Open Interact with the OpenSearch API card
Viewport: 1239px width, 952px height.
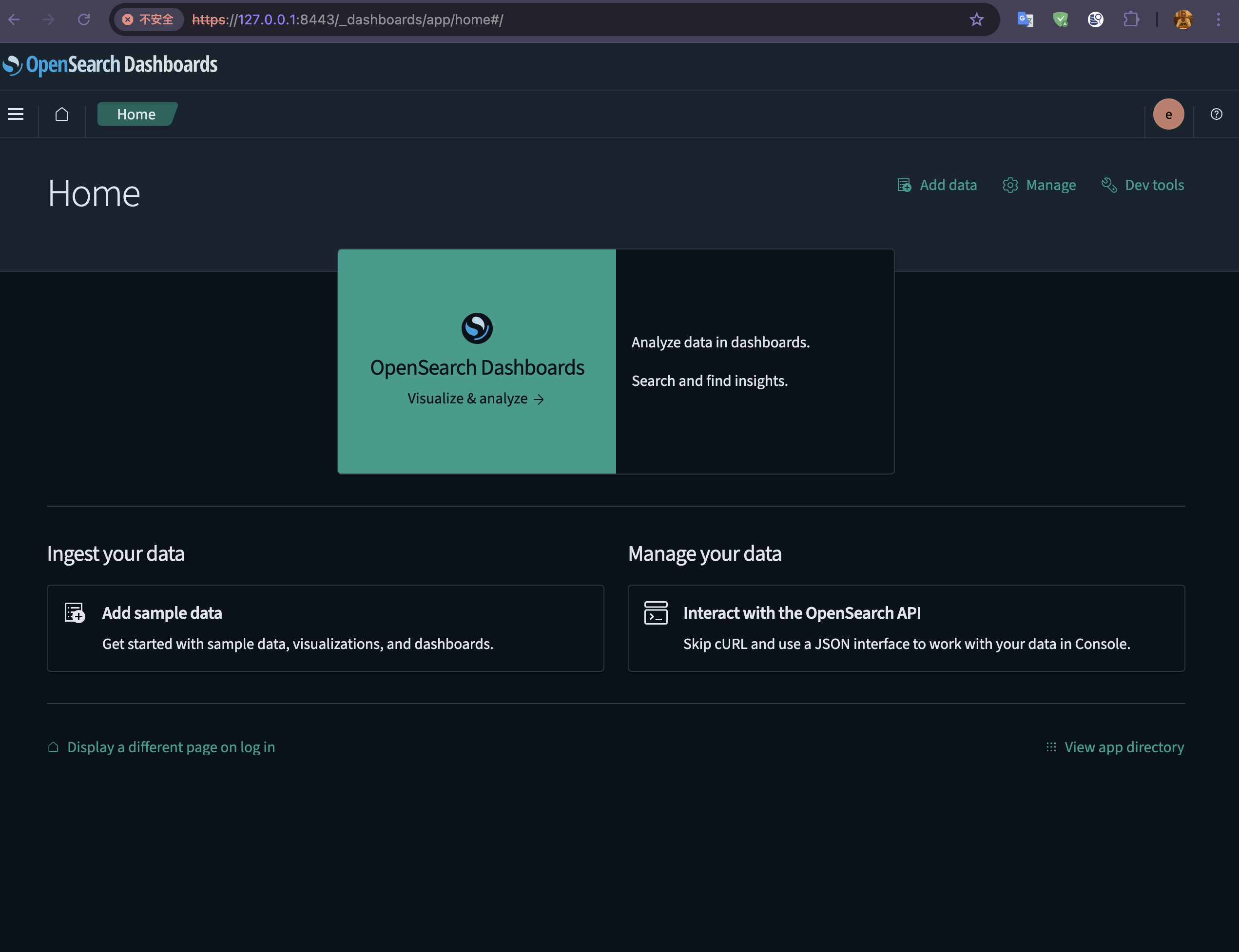tap(906, 628)
